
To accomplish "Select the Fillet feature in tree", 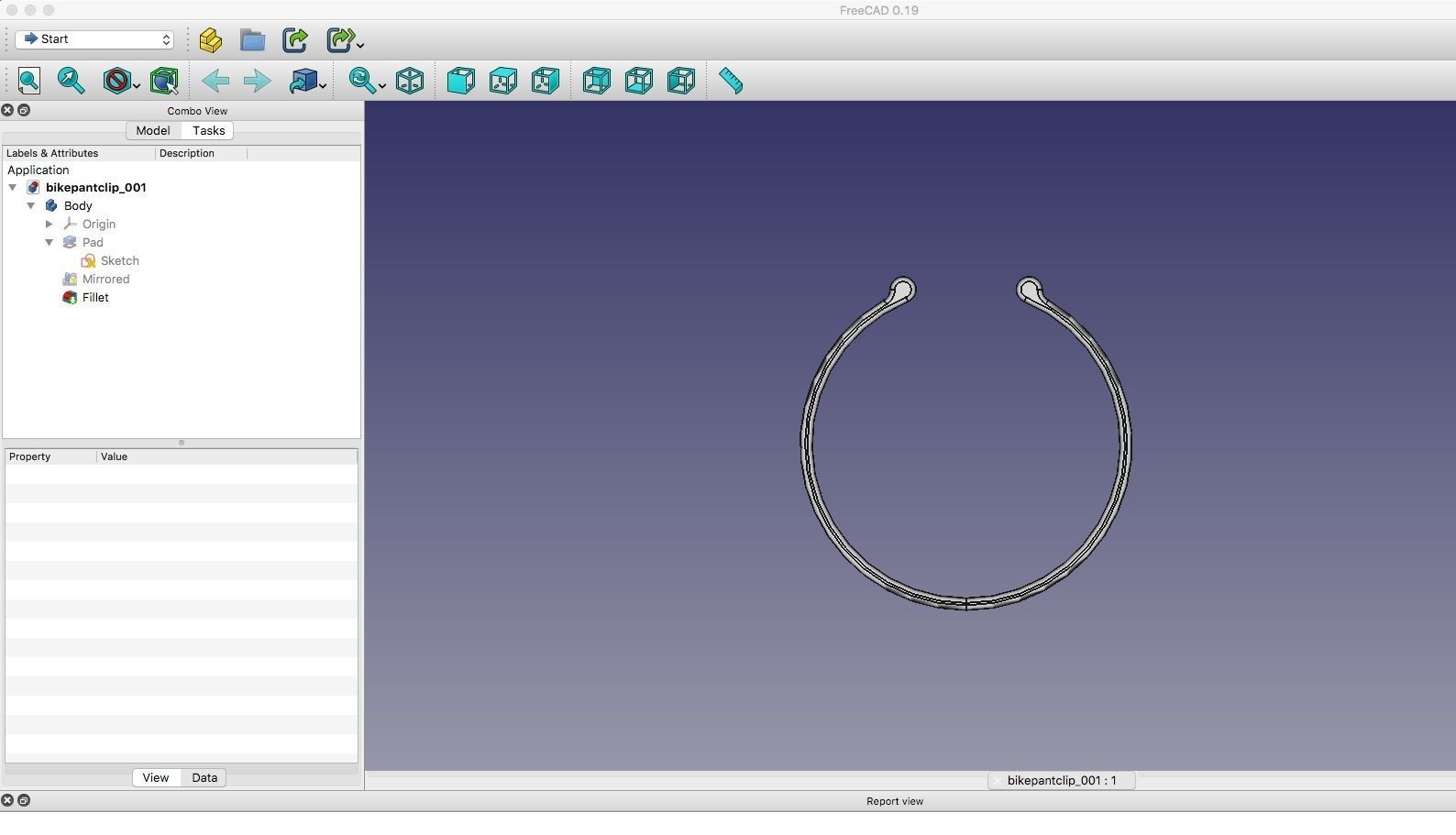I will coord(95,297).
